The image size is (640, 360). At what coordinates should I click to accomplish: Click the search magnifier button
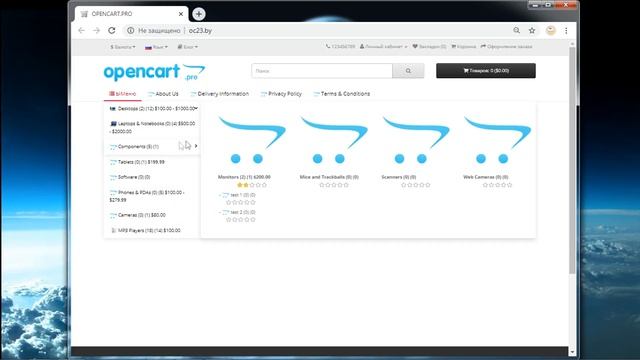[408, 71]
